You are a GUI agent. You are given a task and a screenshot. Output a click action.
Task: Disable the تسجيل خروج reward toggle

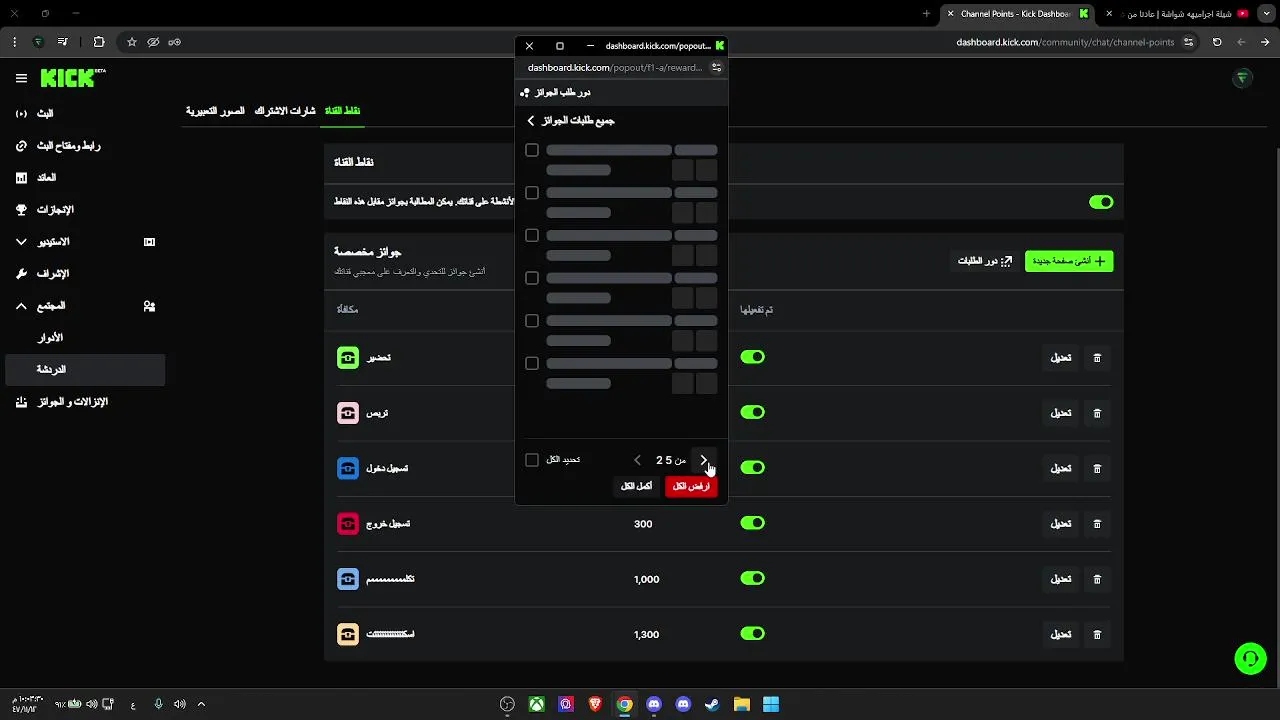752,523
